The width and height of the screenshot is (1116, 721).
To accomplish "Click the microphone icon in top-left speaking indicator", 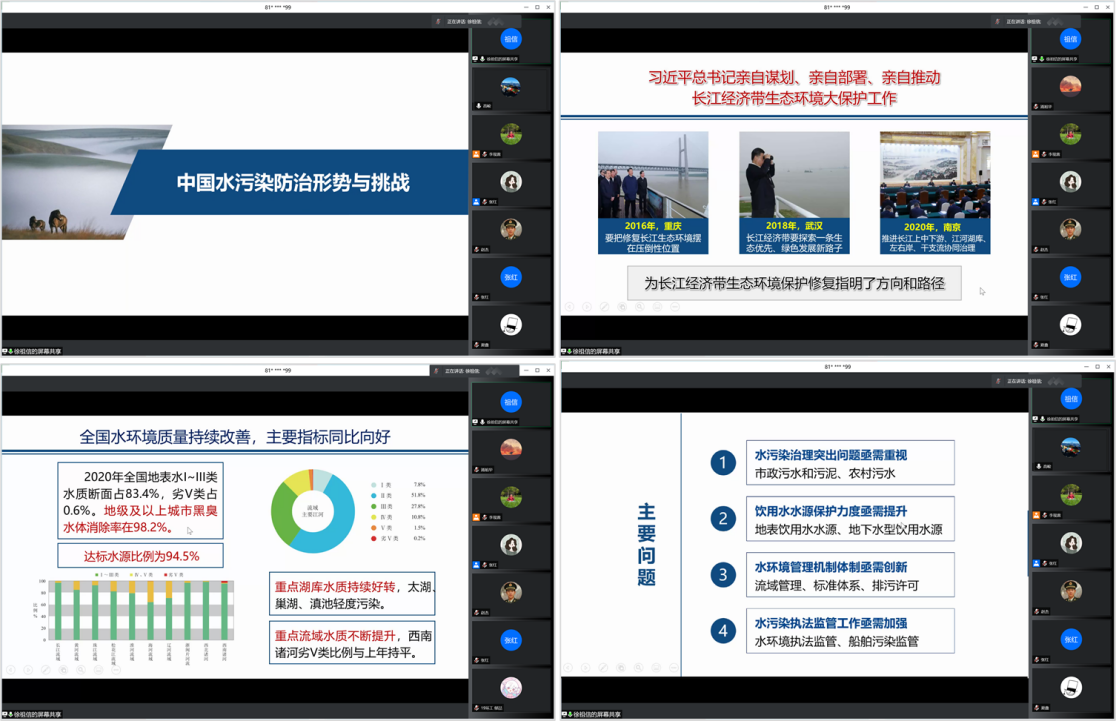I will (x=437, y=21).
